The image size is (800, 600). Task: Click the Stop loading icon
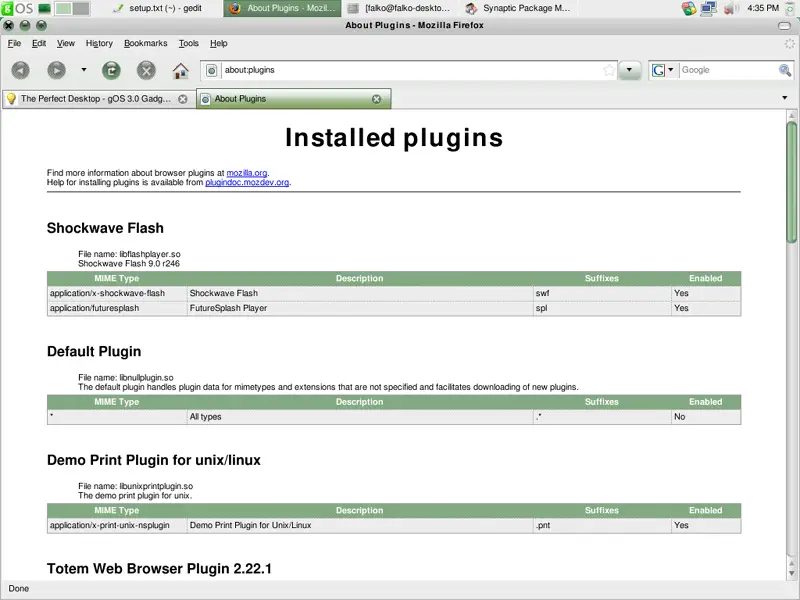146,70
